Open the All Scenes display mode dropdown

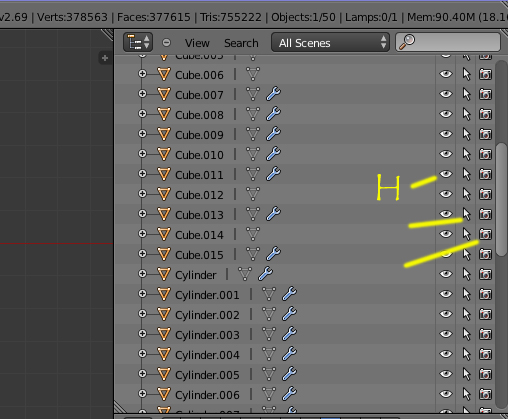tap(330, 43)
